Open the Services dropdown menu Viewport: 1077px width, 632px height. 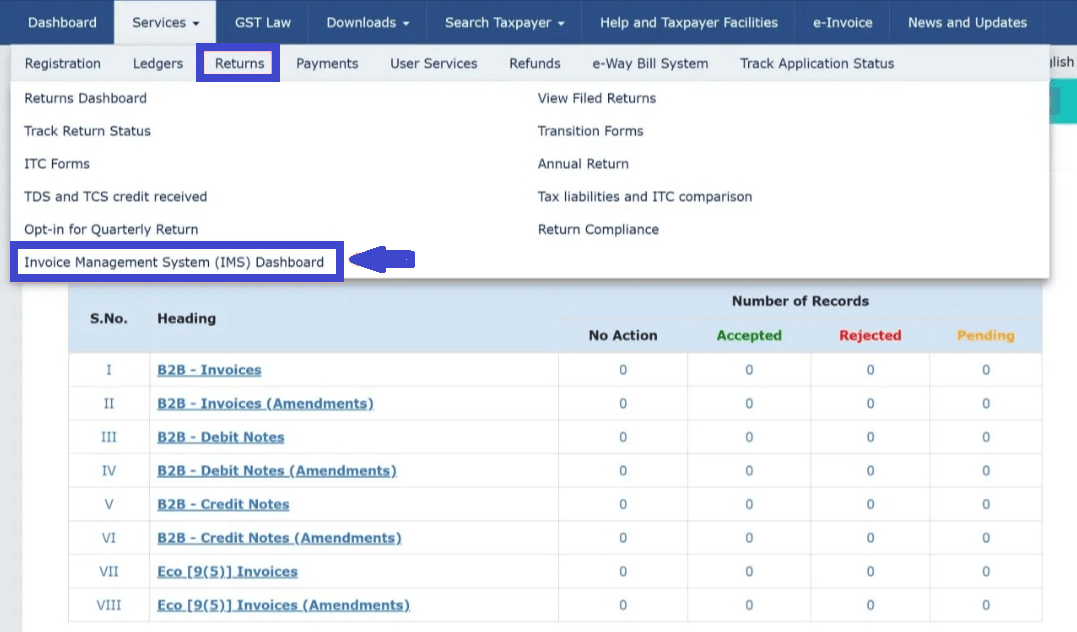pos(165,22)
